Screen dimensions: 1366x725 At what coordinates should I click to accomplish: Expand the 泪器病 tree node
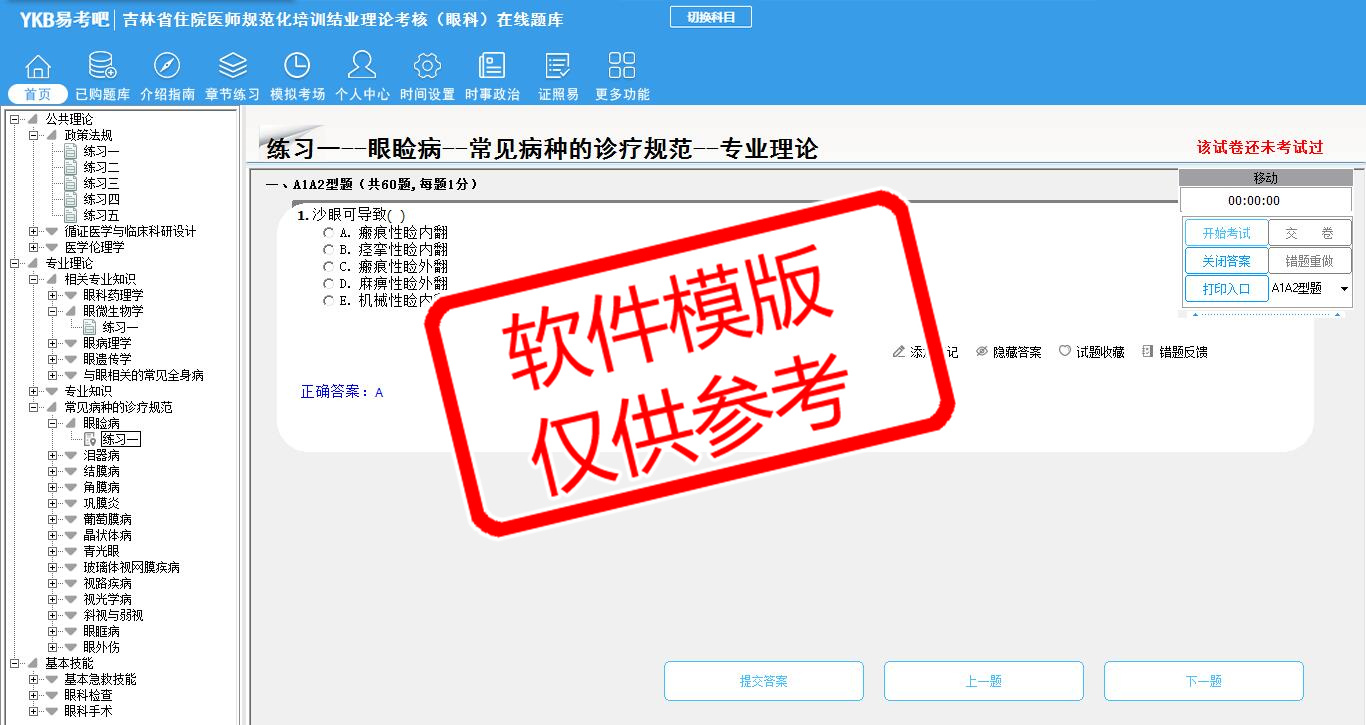coord(53,455)
